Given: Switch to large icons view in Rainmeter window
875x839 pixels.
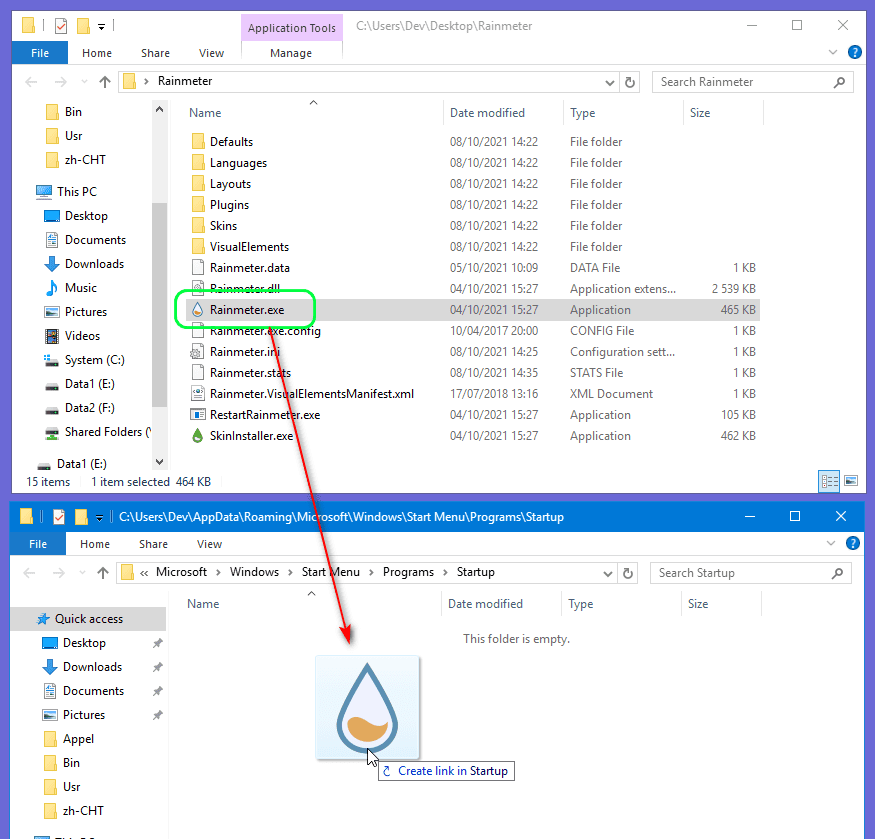Looking at the screenshot, I should [x=851, y=481].
